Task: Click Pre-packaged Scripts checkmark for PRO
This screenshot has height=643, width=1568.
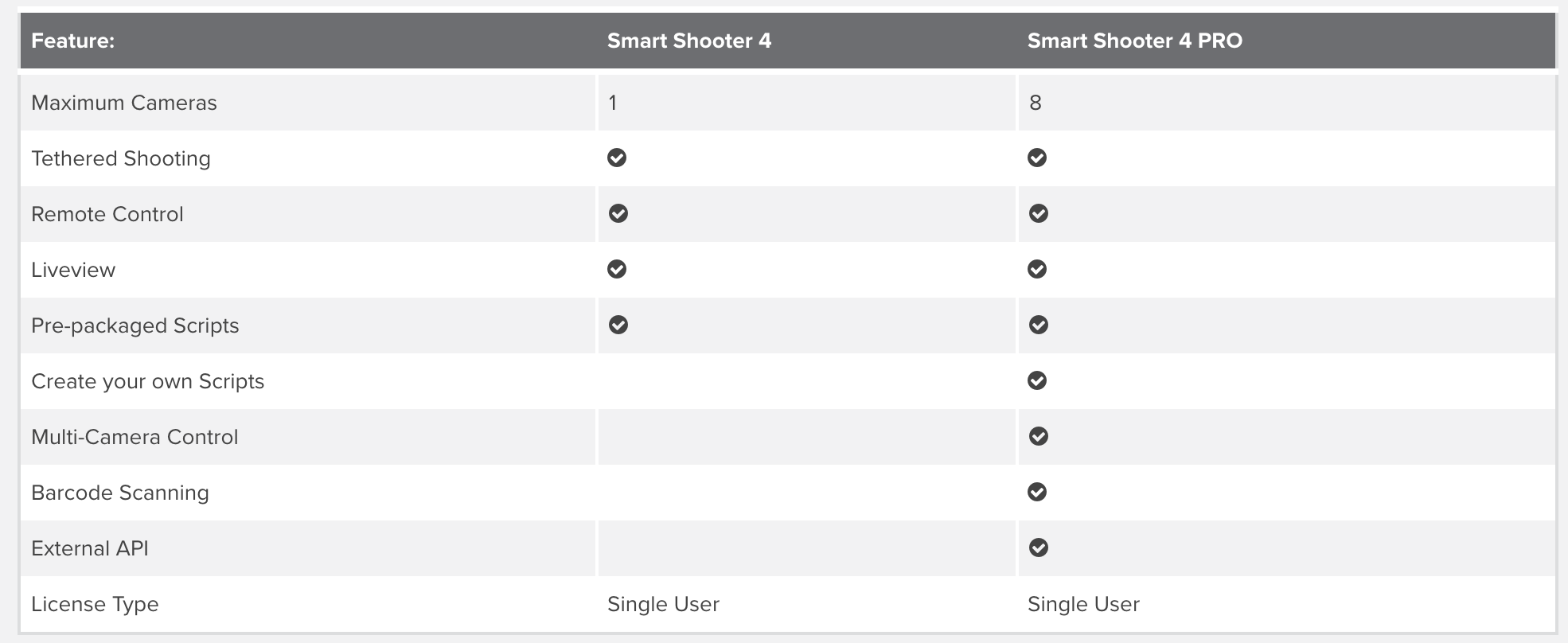Action: click(1039, 325)
